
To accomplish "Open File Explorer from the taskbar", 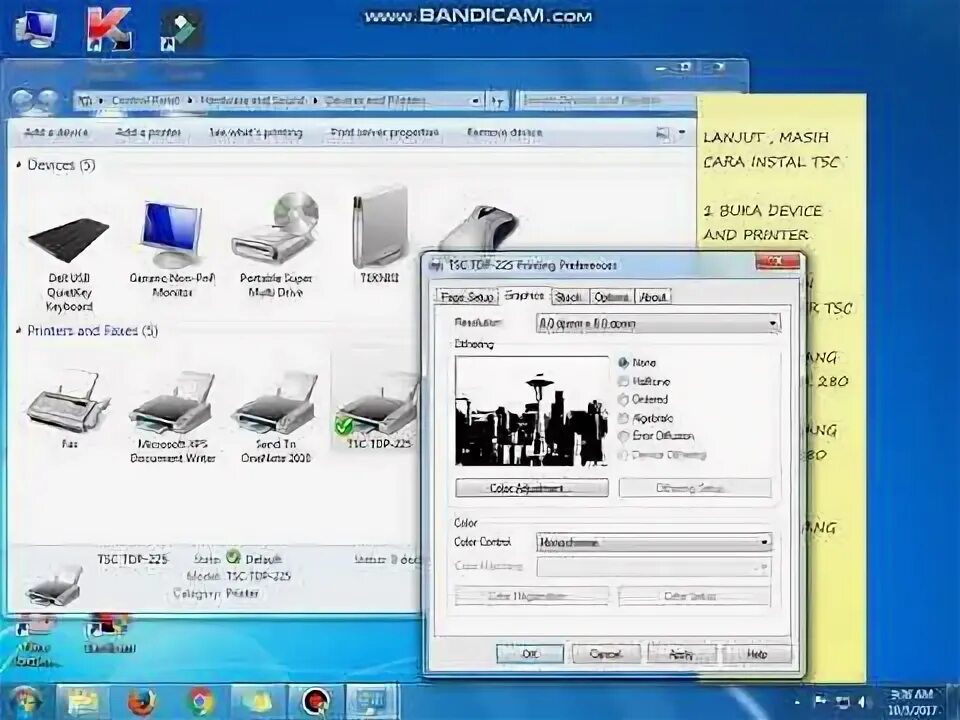I will point(83,702).
